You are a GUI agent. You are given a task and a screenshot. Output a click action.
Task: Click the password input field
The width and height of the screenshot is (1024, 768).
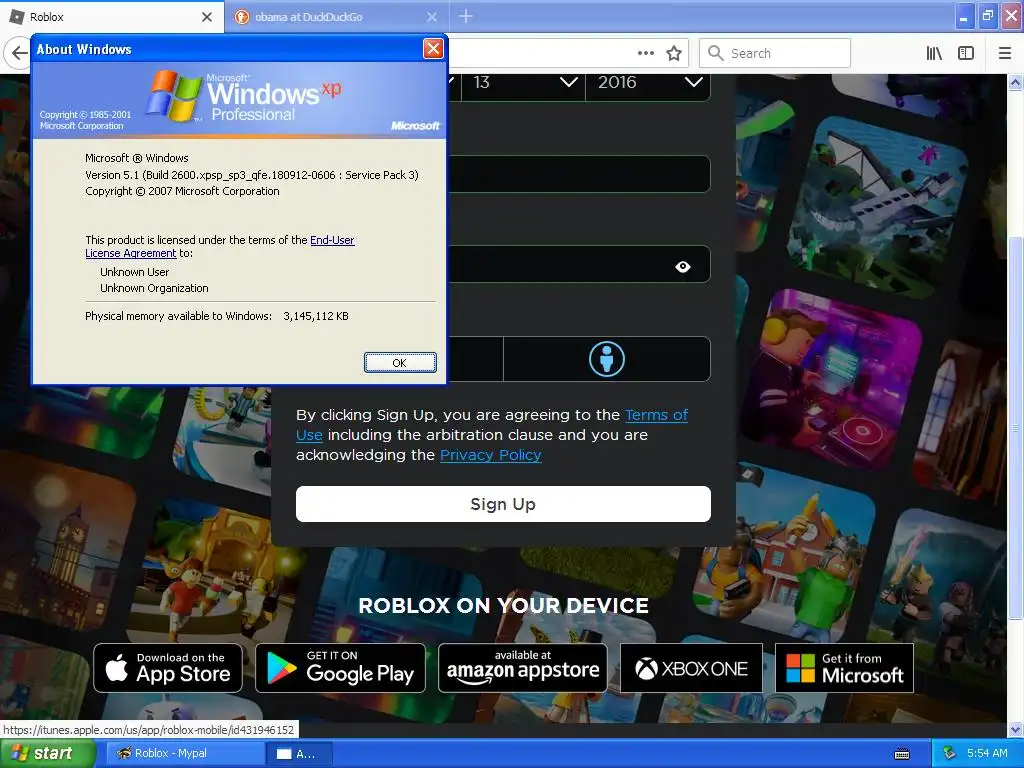point(579,264)
